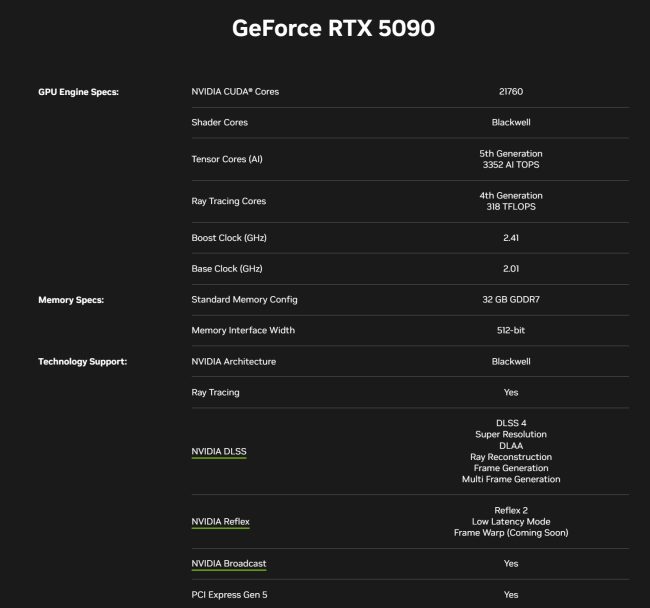Click the PCI Express Gen 5 label
Image resolution: width=650 pixels, height=608 pixels.
click(229, 595)
